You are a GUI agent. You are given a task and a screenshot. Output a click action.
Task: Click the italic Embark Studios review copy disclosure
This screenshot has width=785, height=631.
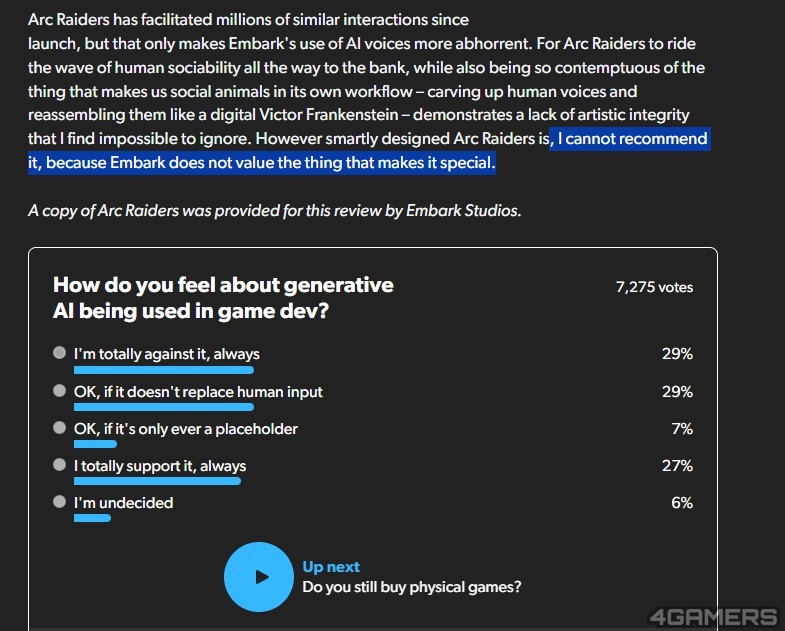(x=275, y=211)
